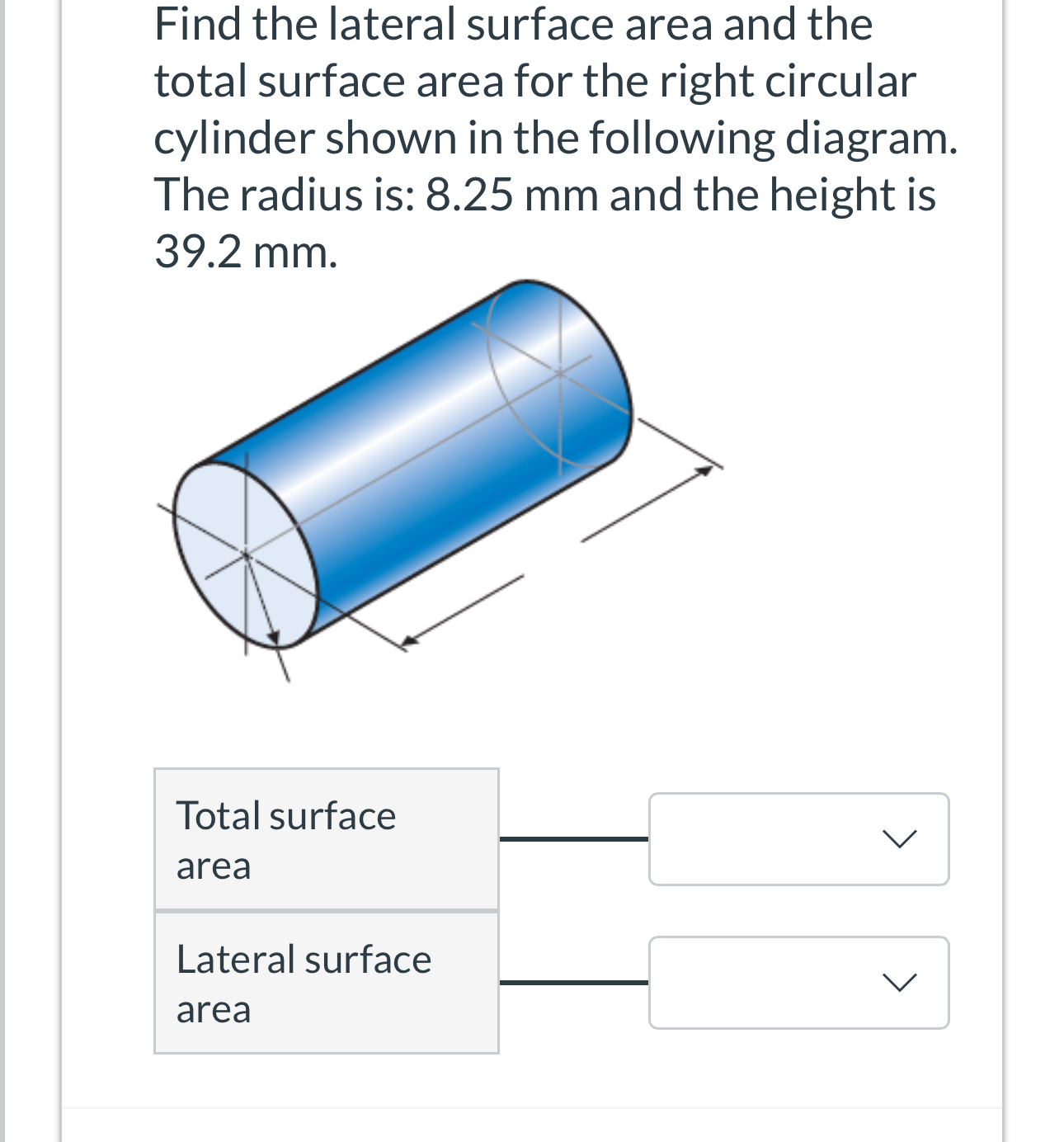Screen dimensions: 1064x1142
Task: Click the crosshair center of the cylinder base
Action: click(x=246, y=555)
